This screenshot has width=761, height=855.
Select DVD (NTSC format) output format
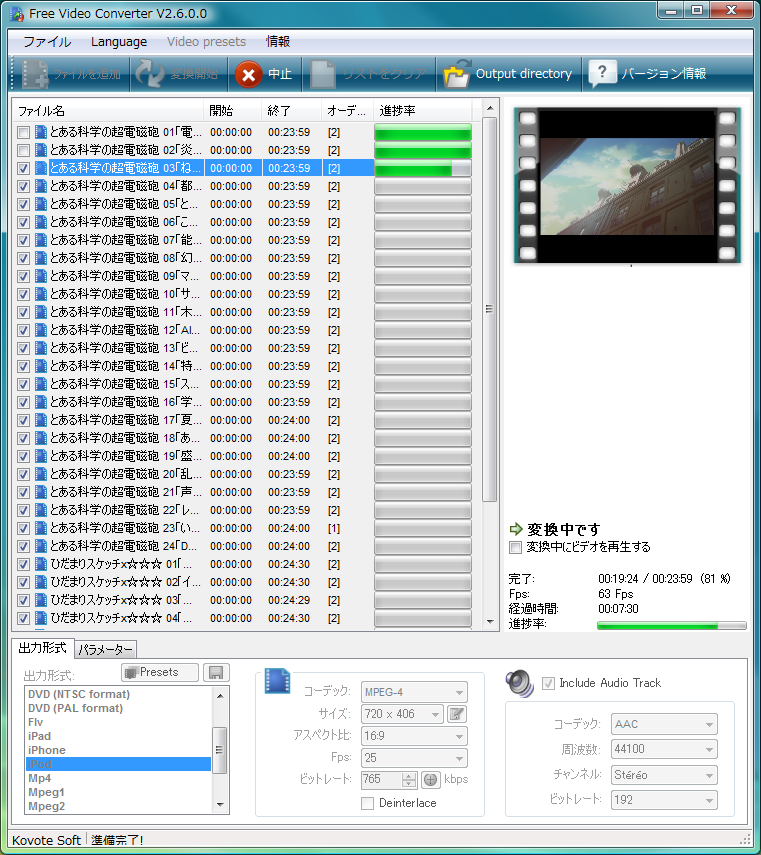tap(119, 694)
